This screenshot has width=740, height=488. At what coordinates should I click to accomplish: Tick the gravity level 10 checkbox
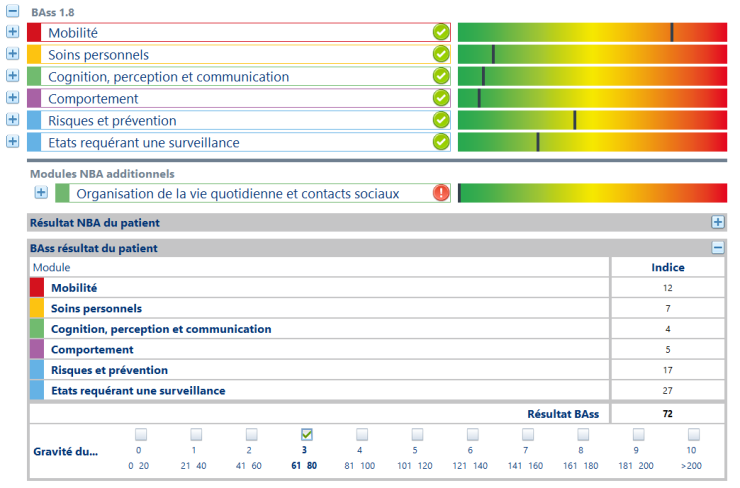click(x=691, y=434)
